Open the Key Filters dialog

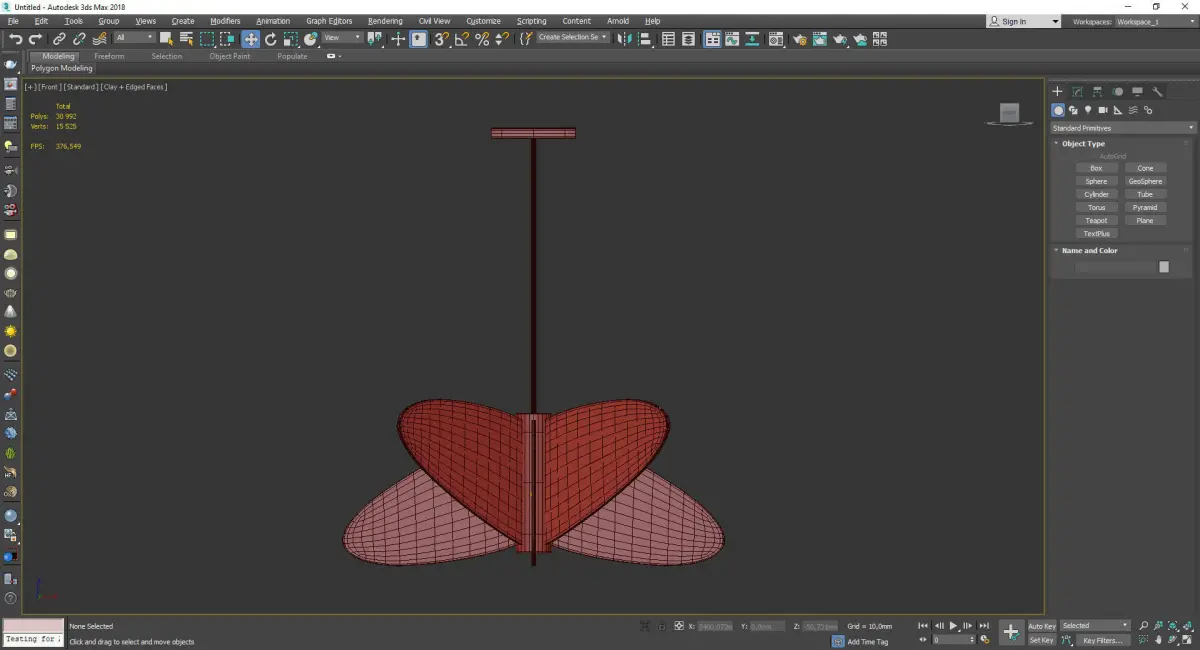(x=1102, y=640)
